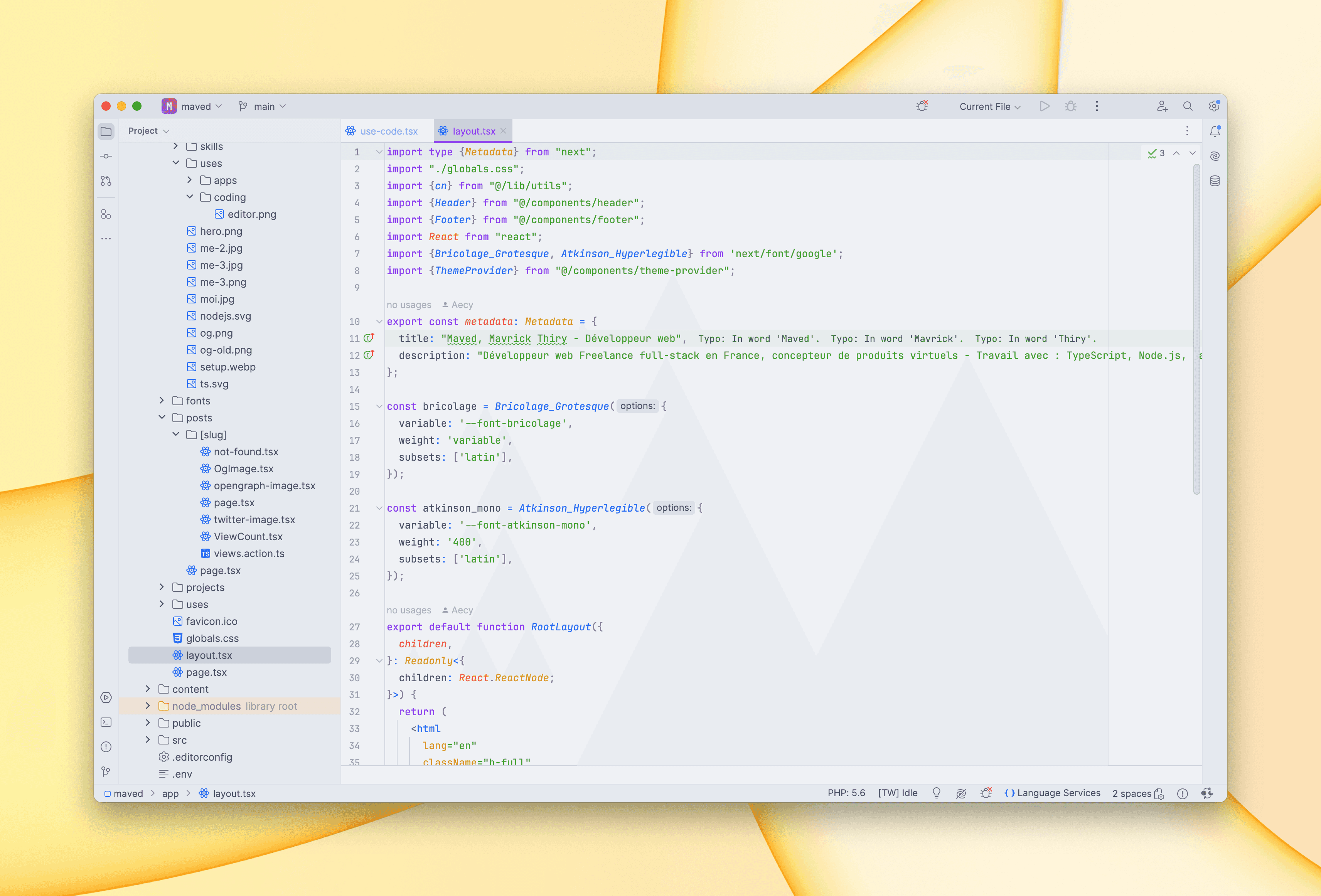Run the project using the Run button

coord(1045,106)
